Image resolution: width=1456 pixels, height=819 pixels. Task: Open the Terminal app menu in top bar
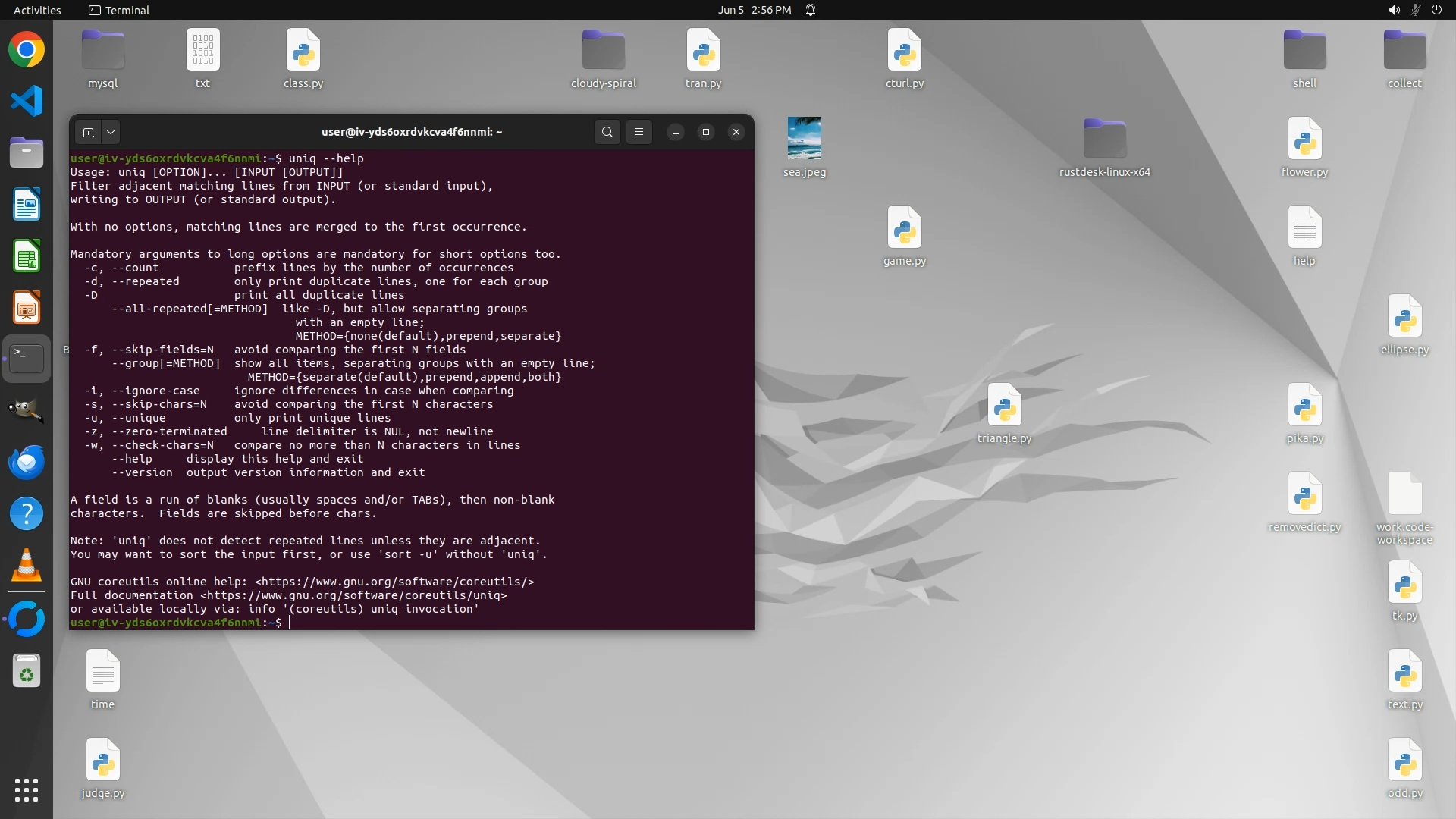coord(119,10)
